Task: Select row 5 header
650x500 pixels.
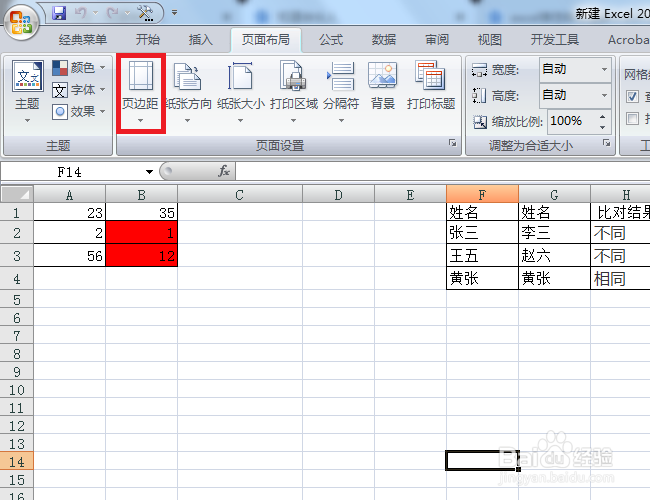Action: point(17,299)
